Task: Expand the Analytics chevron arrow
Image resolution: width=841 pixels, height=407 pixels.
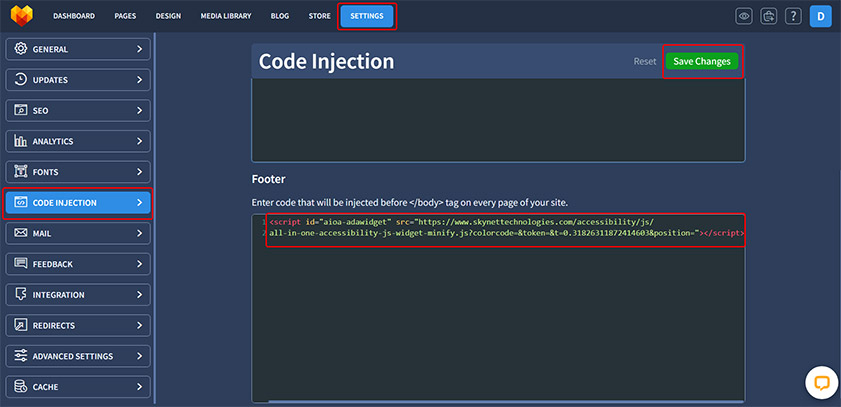Action: [139, 141]
